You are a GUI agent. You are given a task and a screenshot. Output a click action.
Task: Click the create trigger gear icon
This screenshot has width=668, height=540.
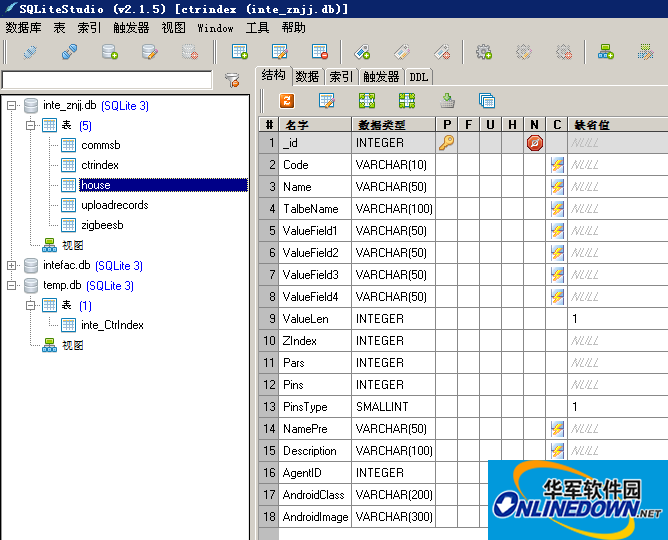point(484,52)
